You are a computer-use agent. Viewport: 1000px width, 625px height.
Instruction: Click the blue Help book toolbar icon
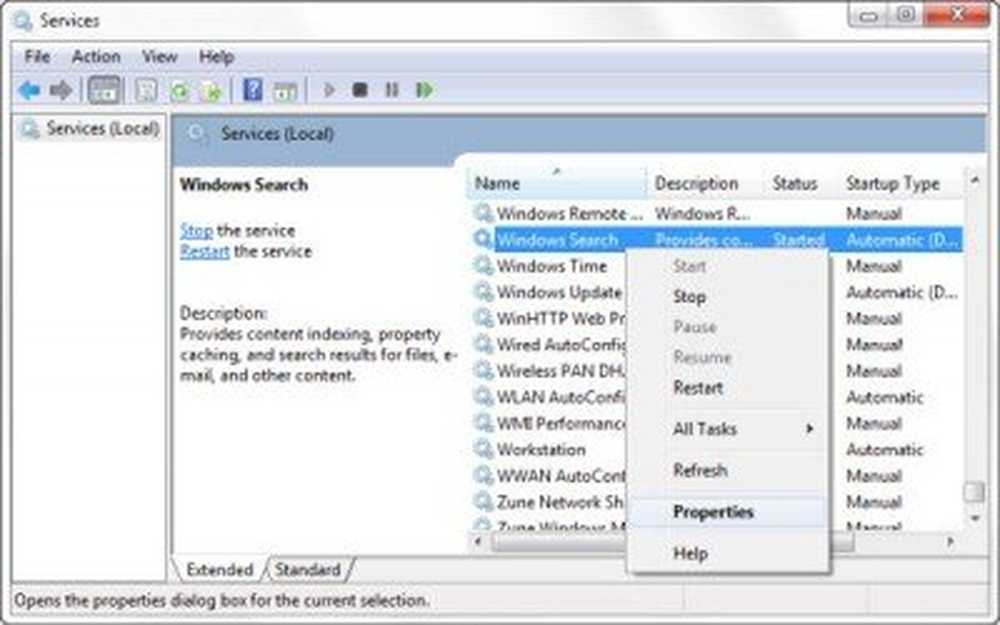pyautogui.click(x=253, y=91)
